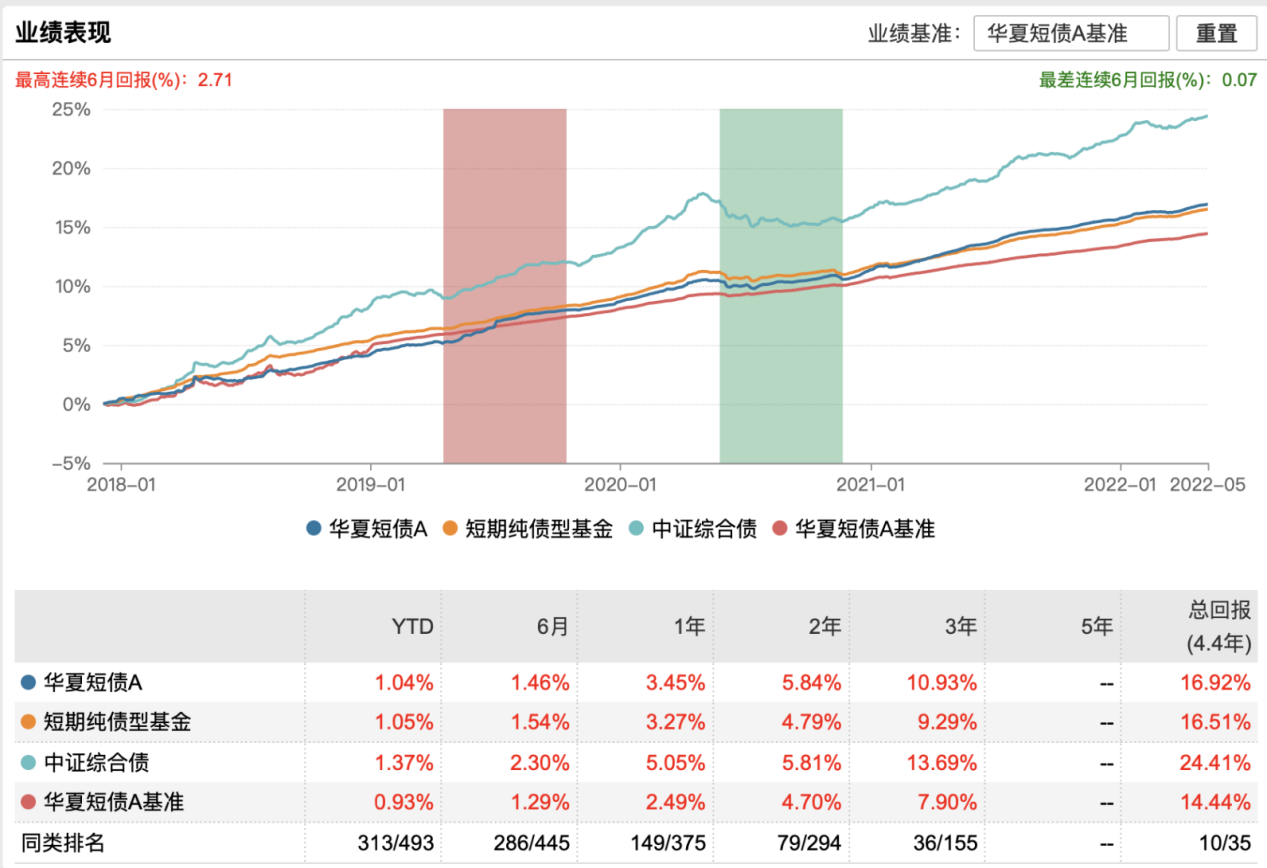Select the 同类排名 row label

[x=62, y=843]
